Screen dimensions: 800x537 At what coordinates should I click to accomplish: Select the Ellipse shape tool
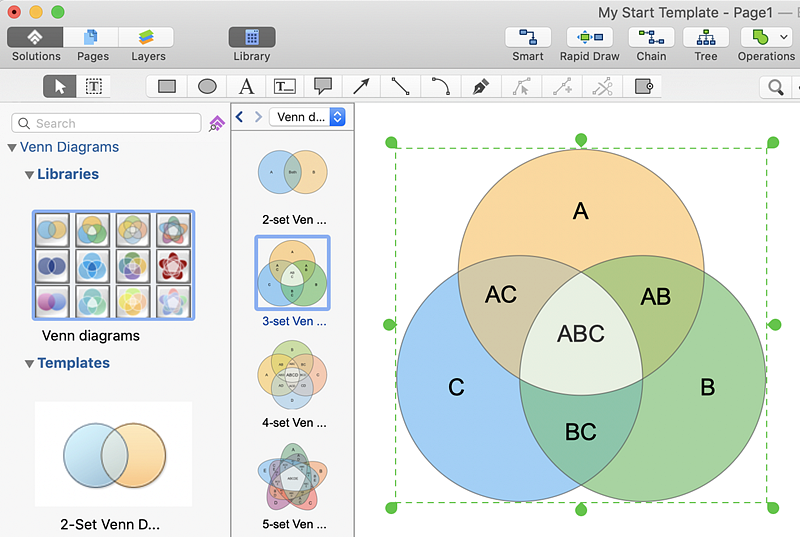[x=207, y=87]
